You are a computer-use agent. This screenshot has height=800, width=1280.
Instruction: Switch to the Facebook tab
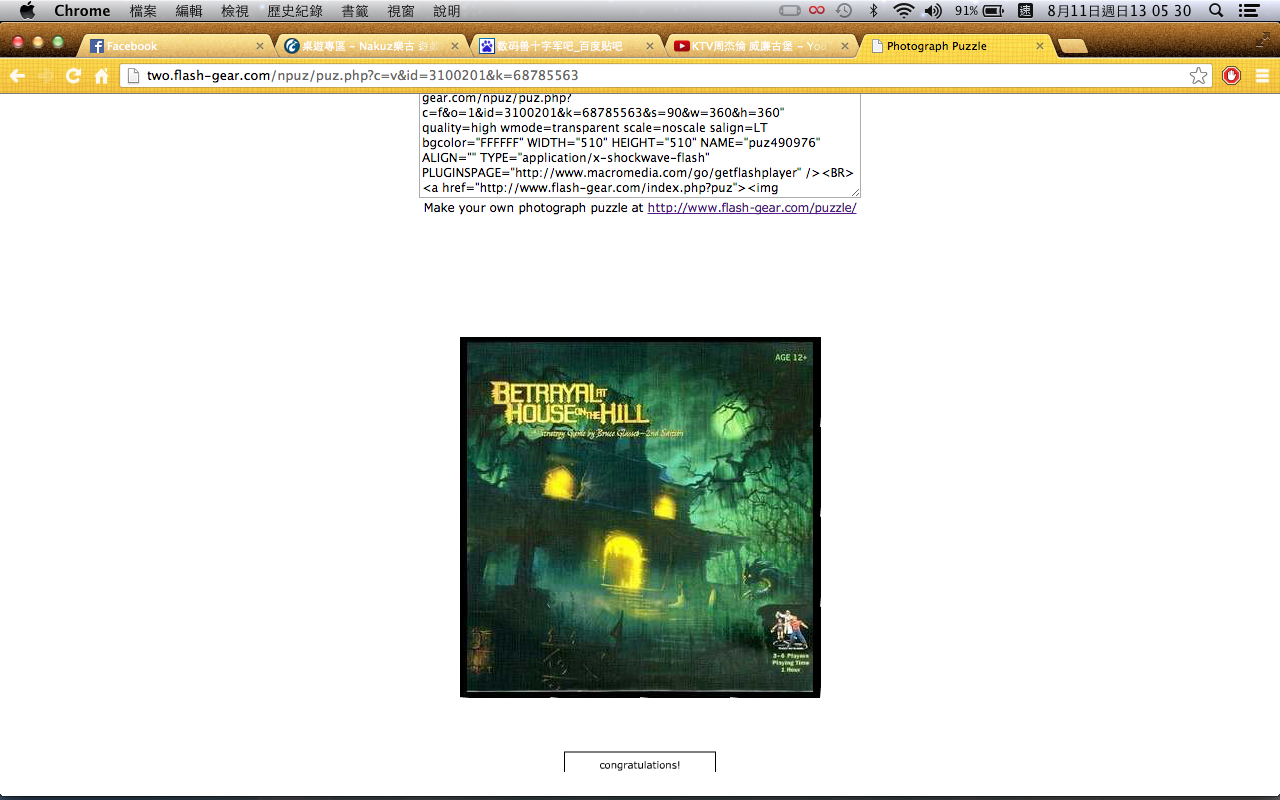[170, 46]
